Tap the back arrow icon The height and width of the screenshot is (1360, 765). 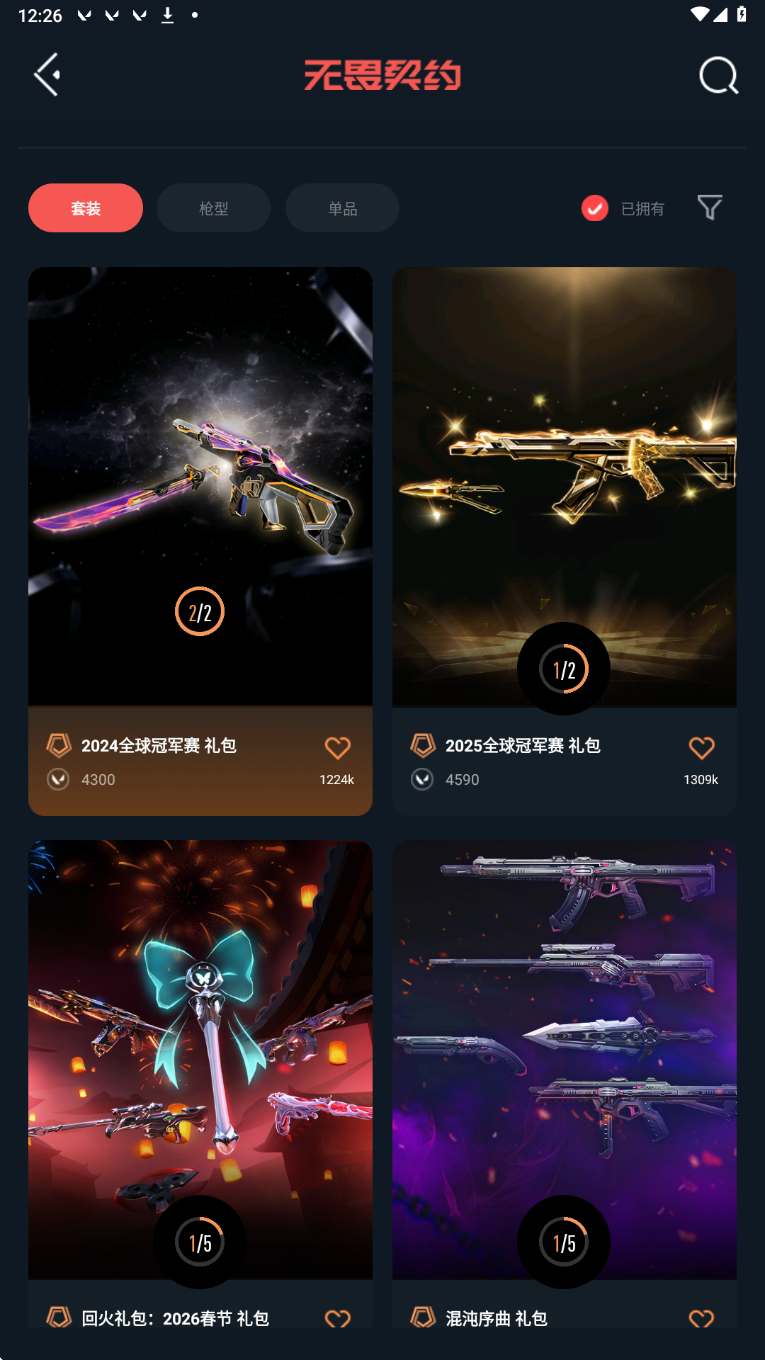click(x=47, y=75)
